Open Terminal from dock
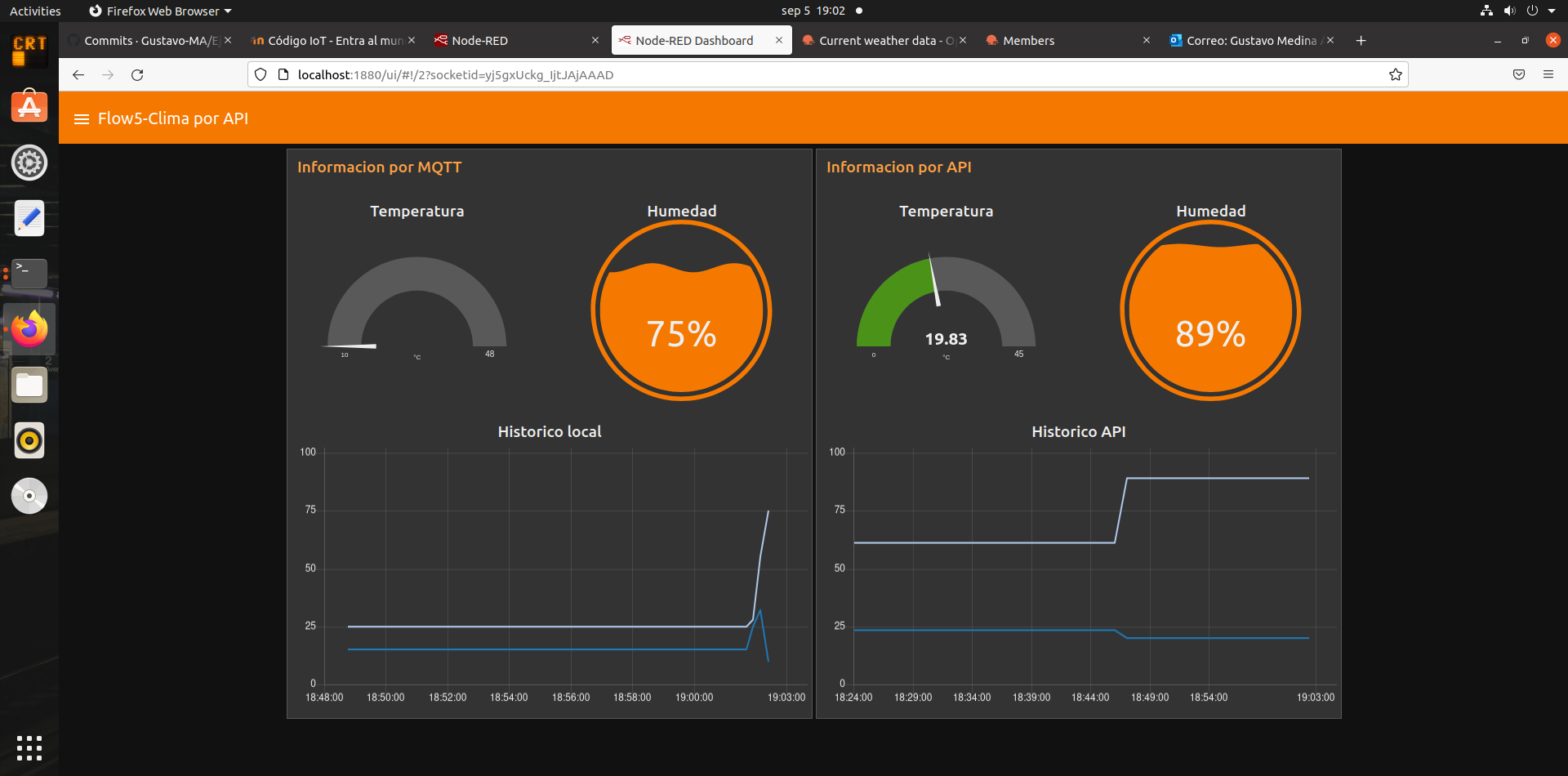Image resolution: width=1568 pixels, height=776 pixels. (29, 274)
